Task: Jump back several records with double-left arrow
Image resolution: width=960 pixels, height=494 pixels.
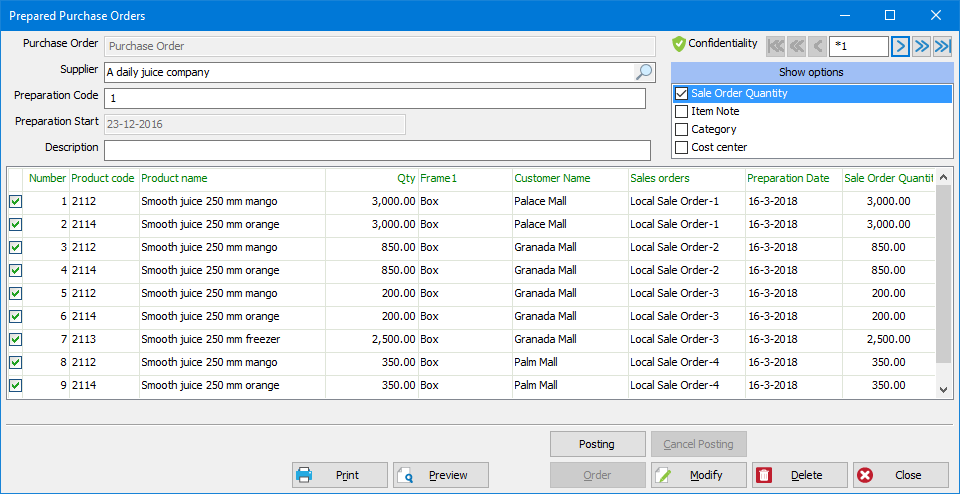Action: 796,47
